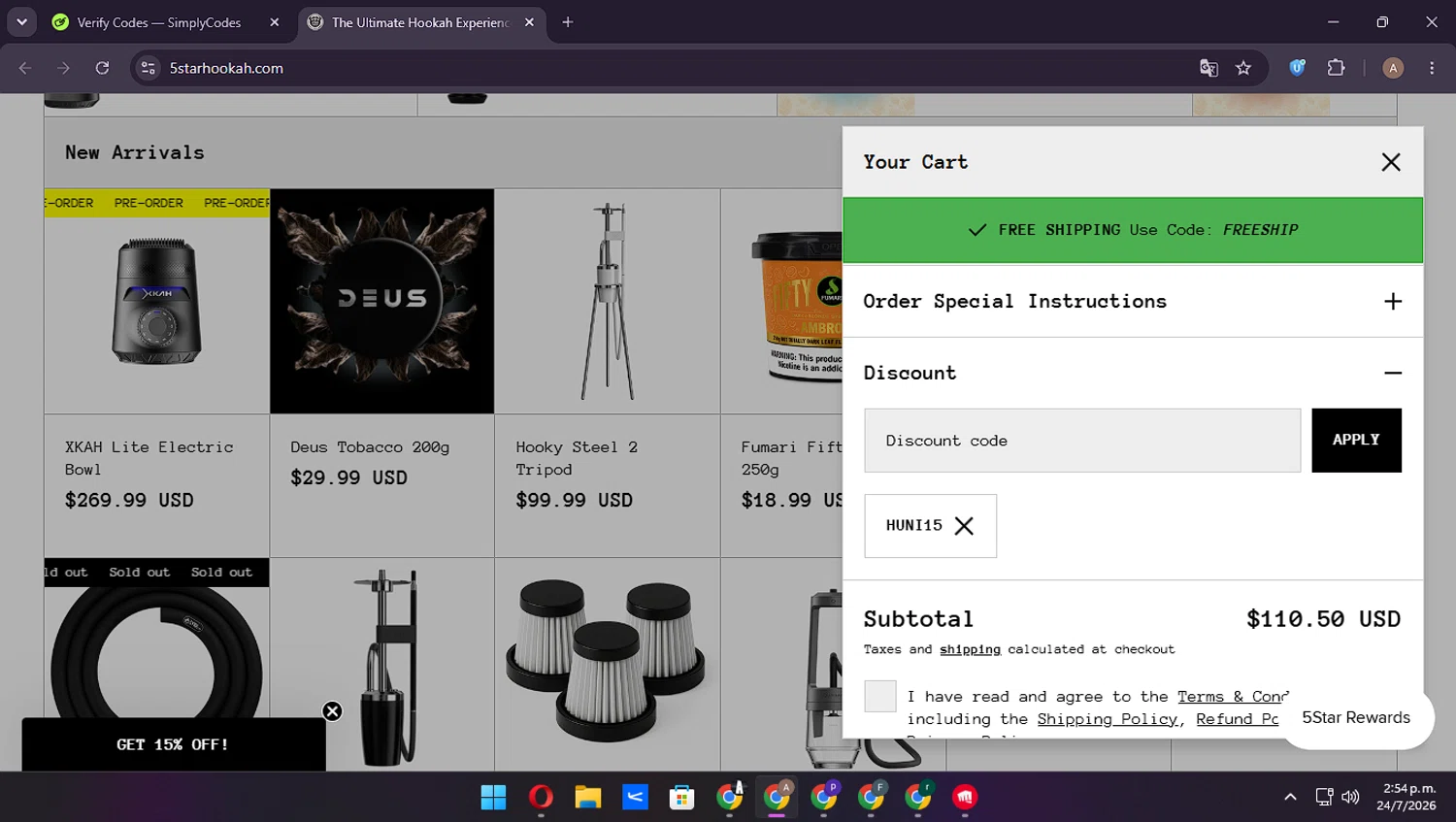Close the Your Cart panel

(1391, 162)
